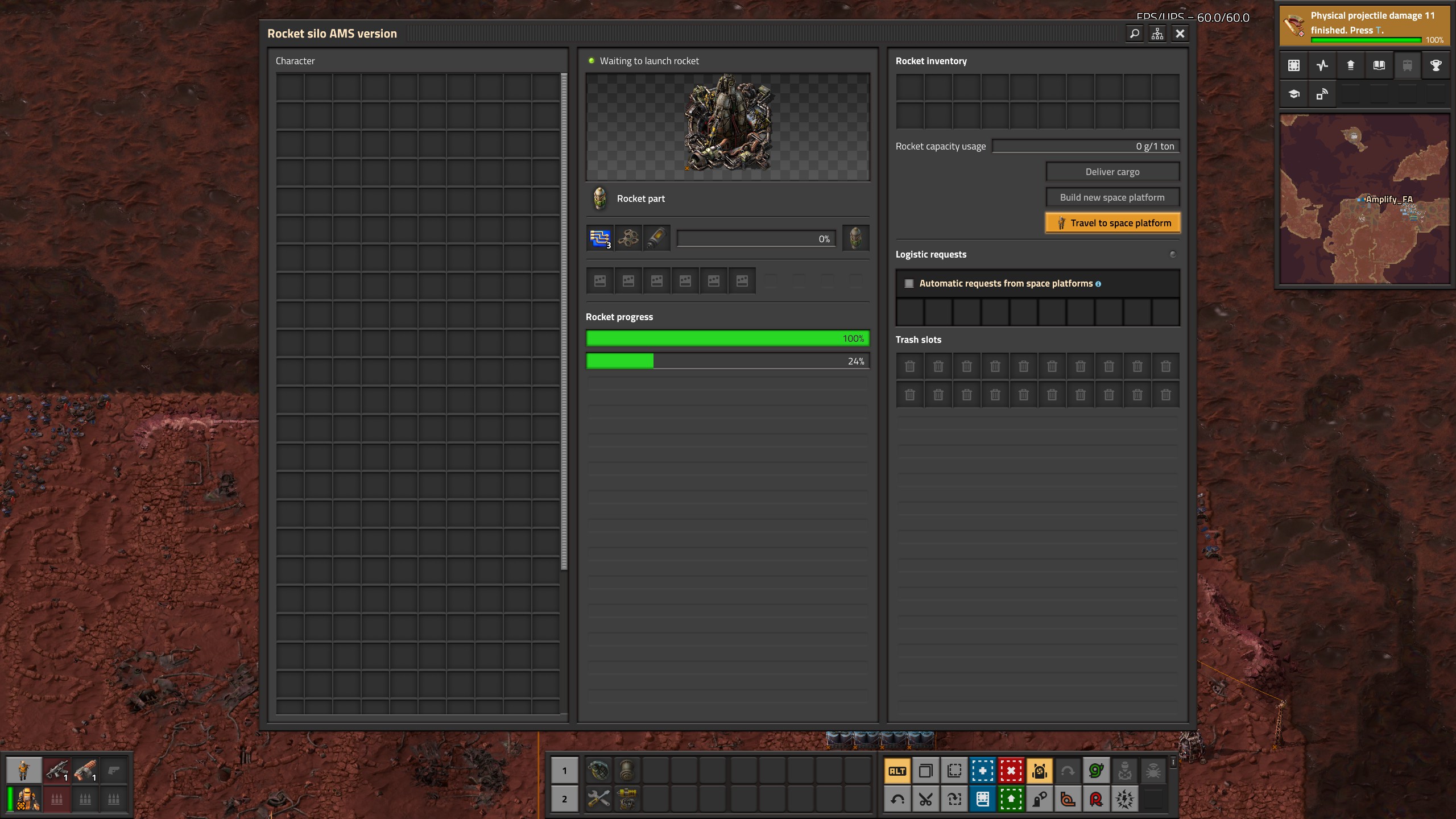
Task: Click the Character inventory scrollbar
Action: pyautogui.click(x=564, y=321)
